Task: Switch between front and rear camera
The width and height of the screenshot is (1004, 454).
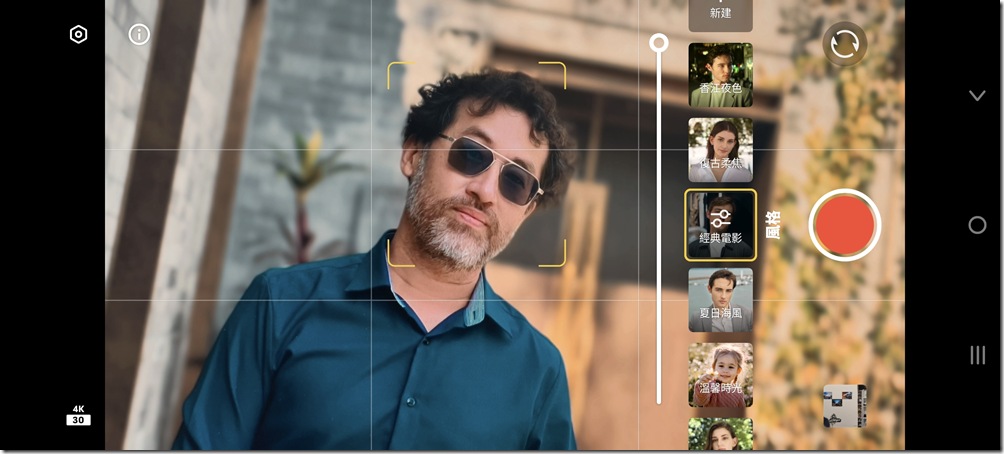Action: [x=845, y=45]
